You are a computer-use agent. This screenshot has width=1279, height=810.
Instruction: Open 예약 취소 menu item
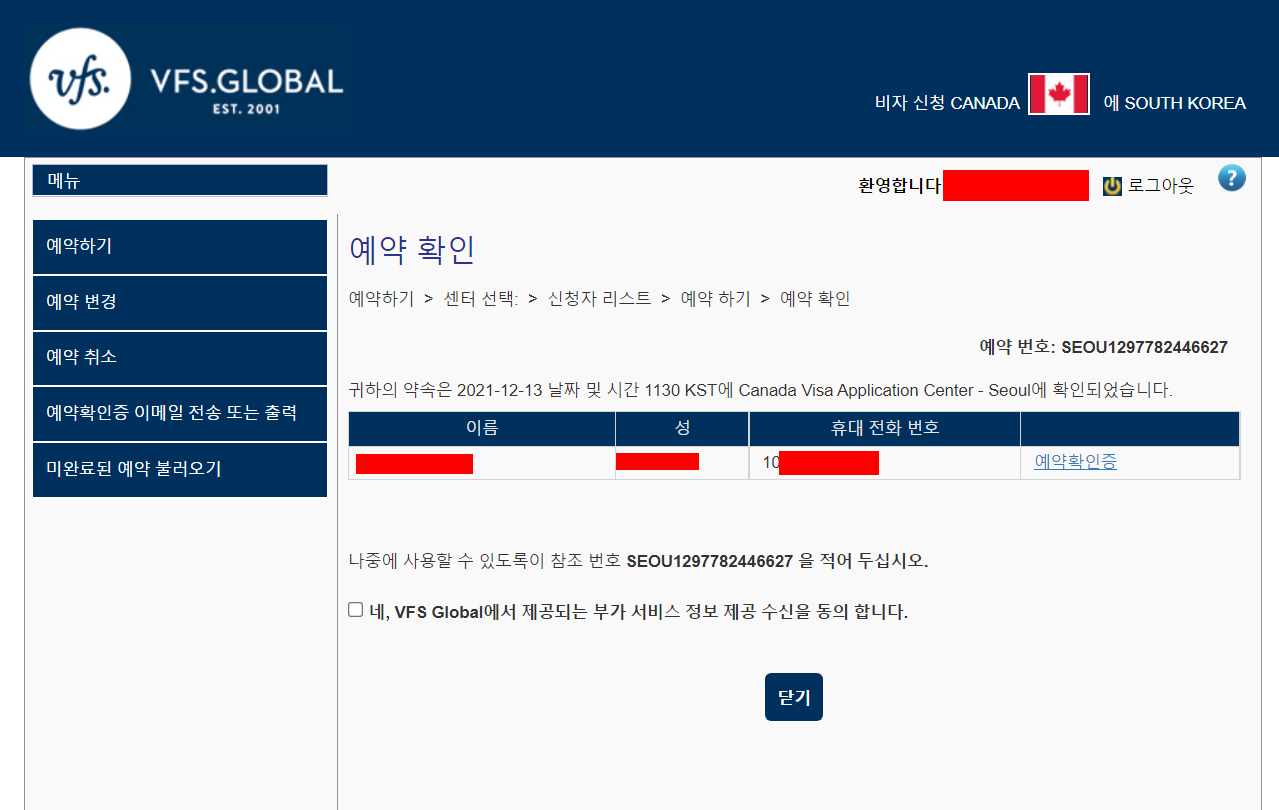pyautogui.click(x=180, y=358)
